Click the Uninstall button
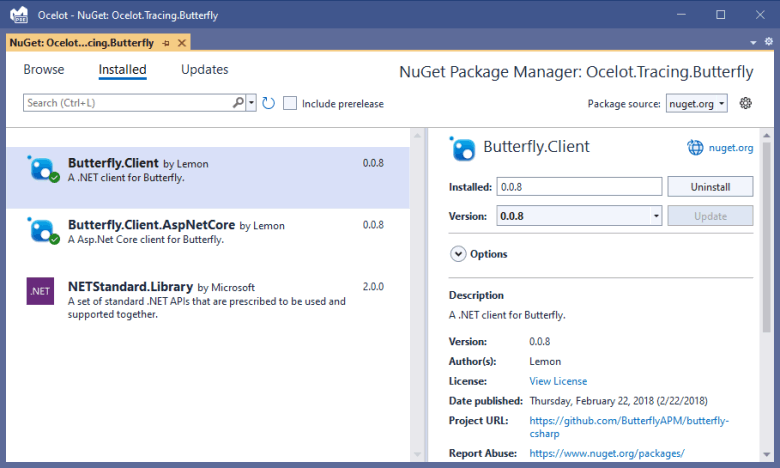 710,187
